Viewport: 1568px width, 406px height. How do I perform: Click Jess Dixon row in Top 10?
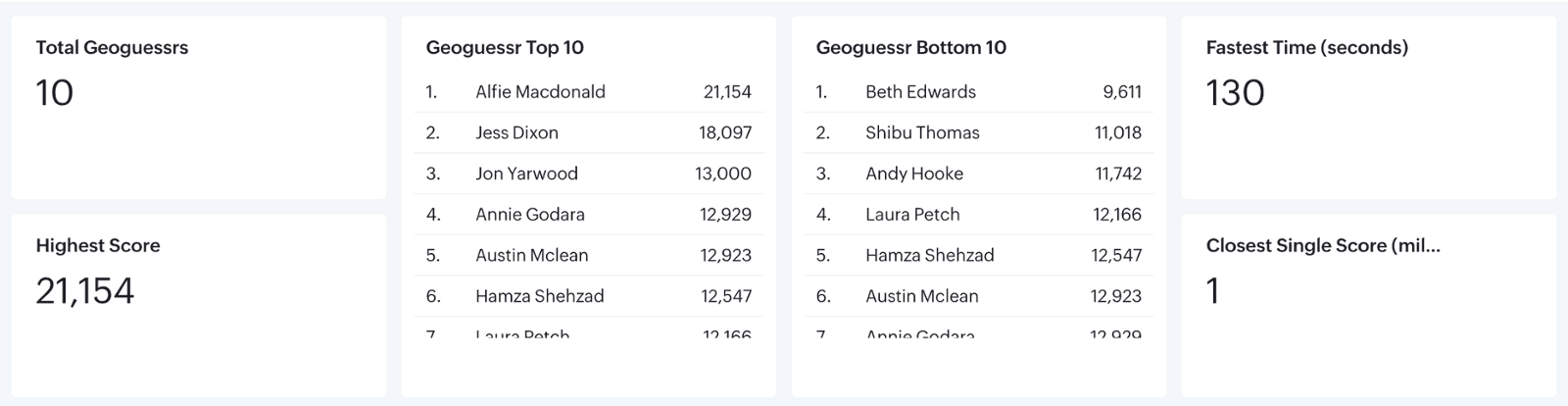pos(516,132)
